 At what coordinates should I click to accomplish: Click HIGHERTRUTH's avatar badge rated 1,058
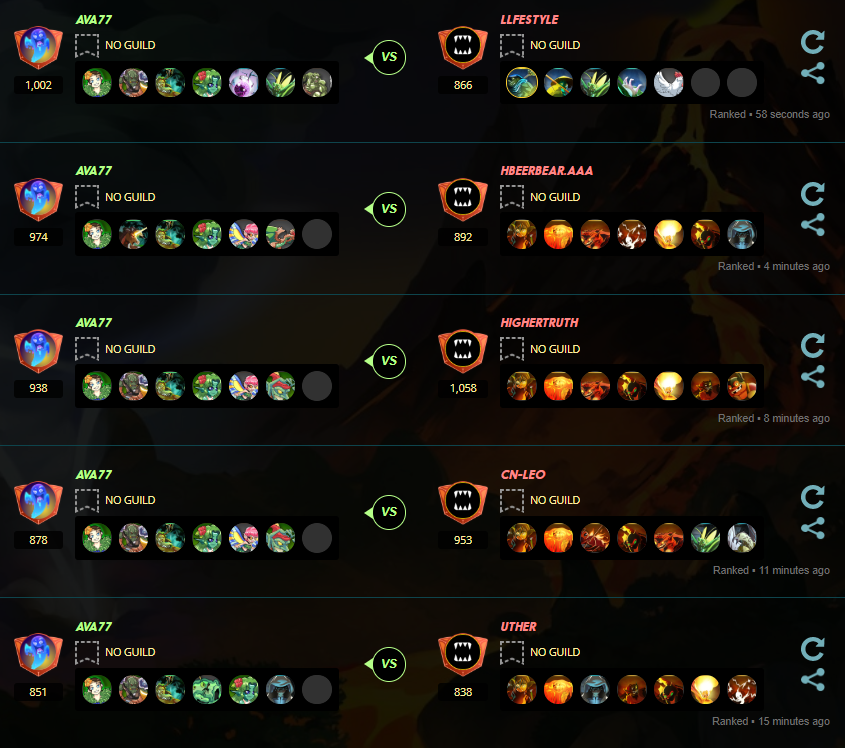click(463, 351)
